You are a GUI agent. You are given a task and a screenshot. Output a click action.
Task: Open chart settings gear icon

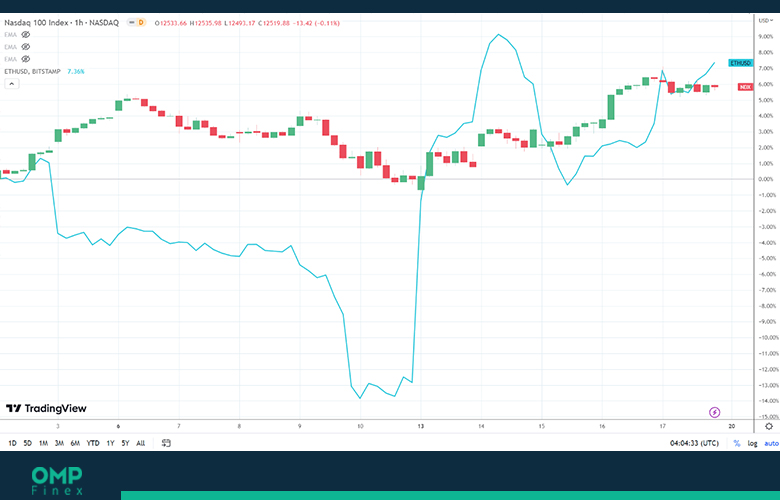[x=769, y=426]
